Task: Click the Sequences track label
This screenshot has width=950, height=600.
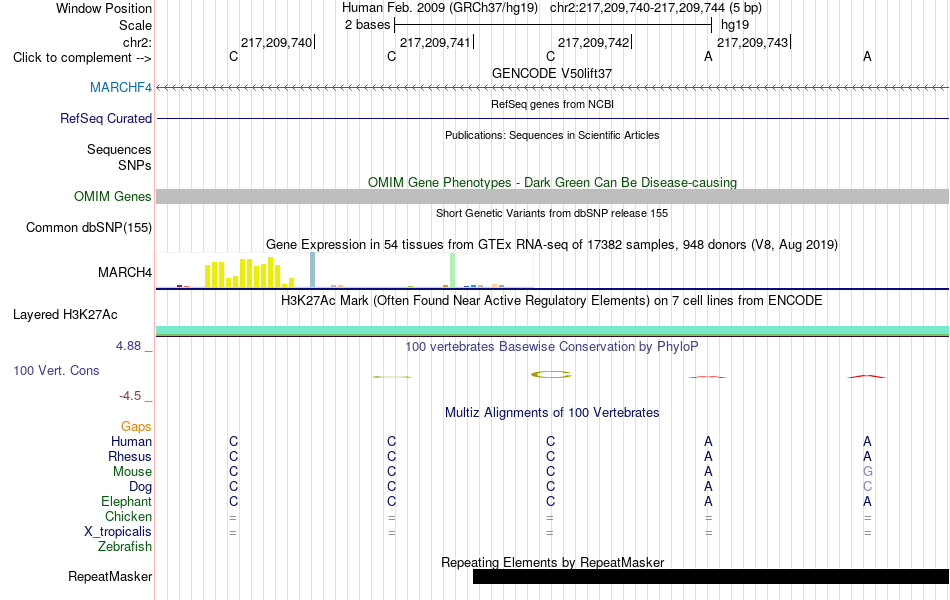Action: pyautogui.click(x=119, y=150)
